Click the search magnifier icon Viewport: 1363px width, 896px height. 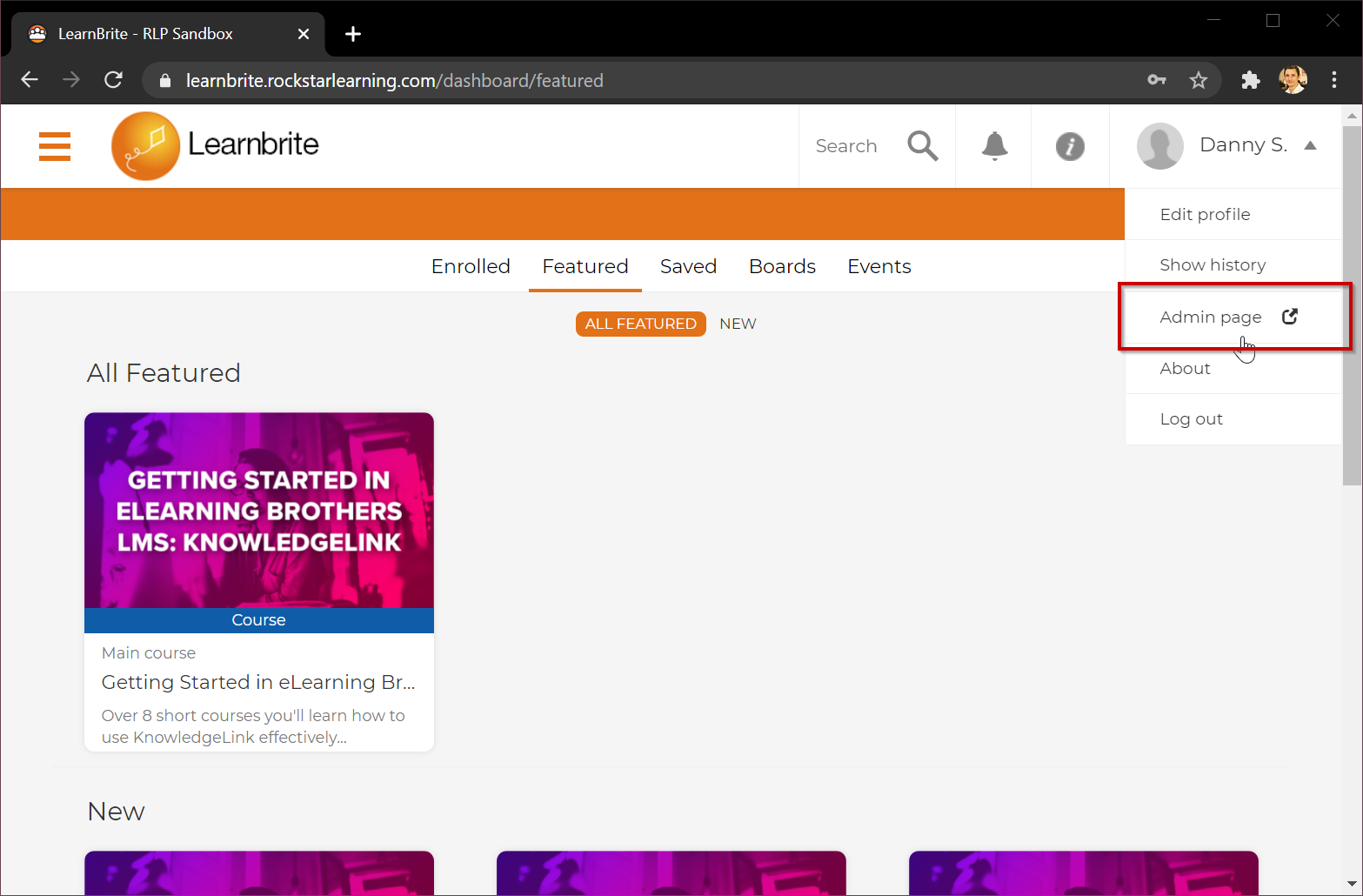coord(923,146)
